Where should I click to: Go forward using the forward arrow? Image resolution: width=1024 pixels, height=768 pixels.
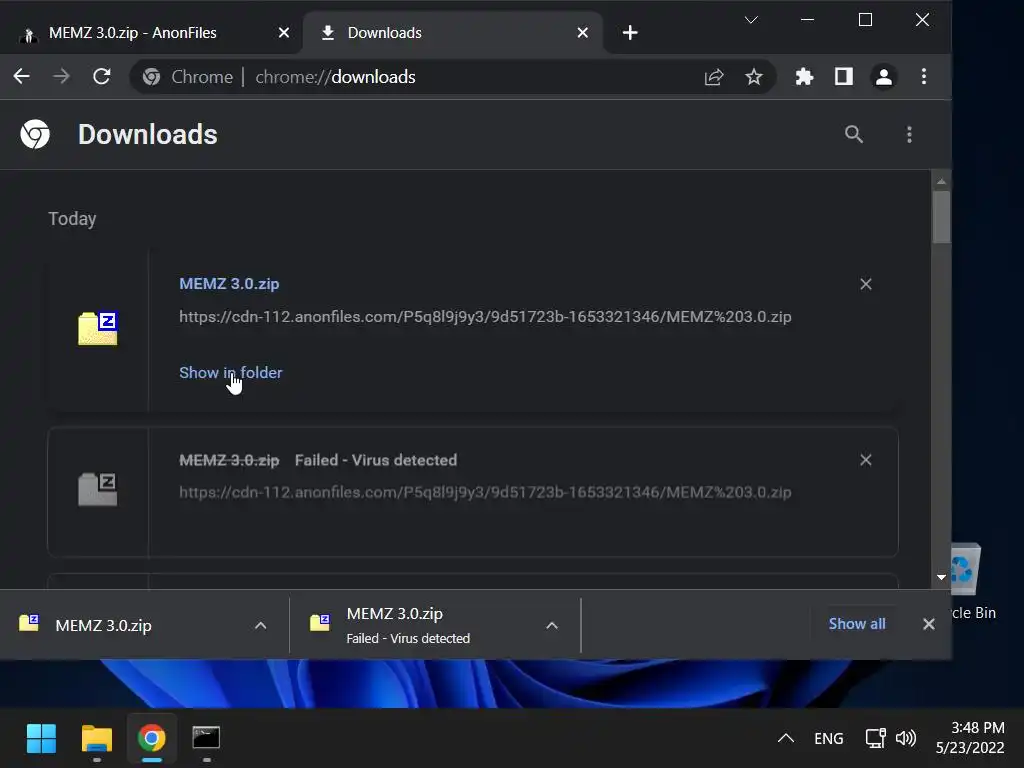tap(61, 76)
